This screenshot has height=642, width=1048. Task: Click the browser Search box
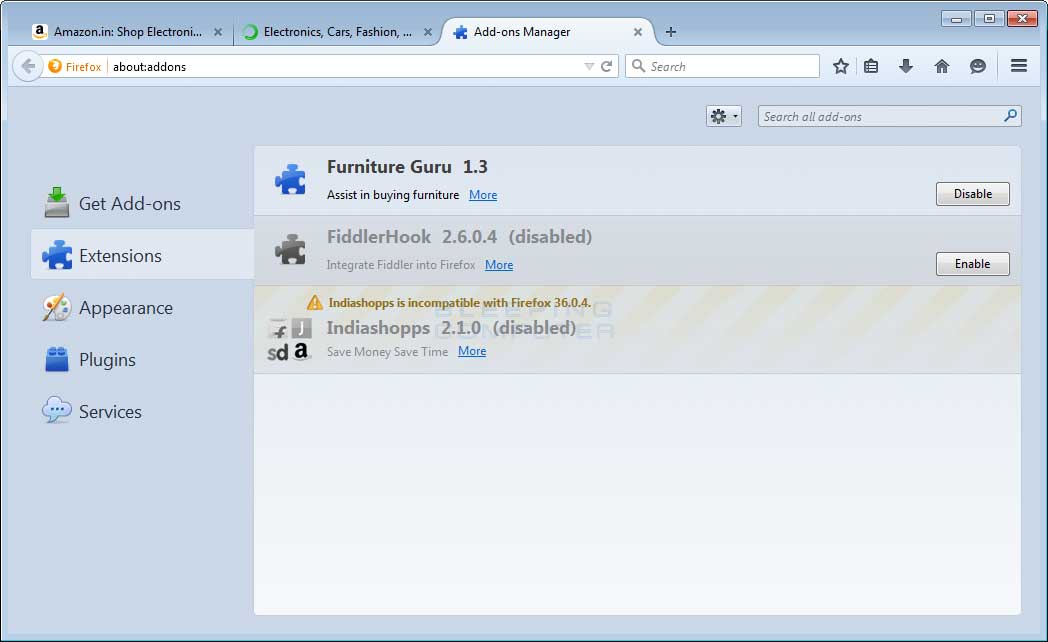723,66
